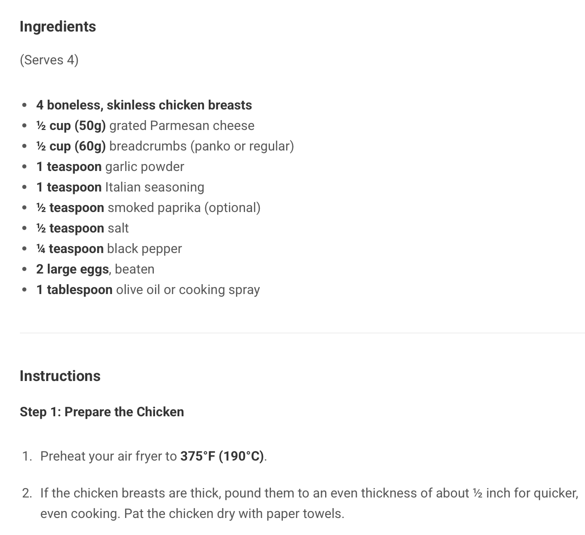Click the Italian seasoning ingredient

coord(120,187)
